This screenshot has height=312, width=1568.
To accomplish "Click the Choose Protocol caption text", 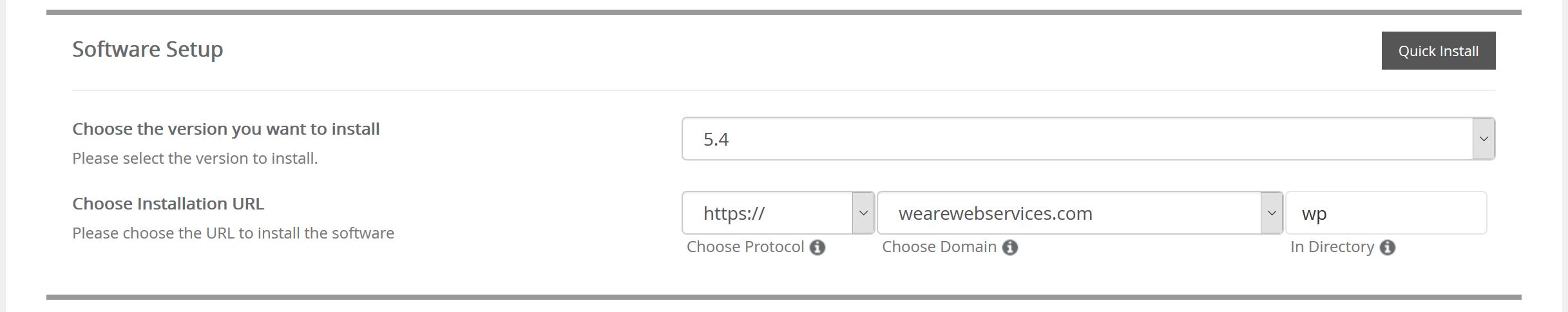I will 745,247.
